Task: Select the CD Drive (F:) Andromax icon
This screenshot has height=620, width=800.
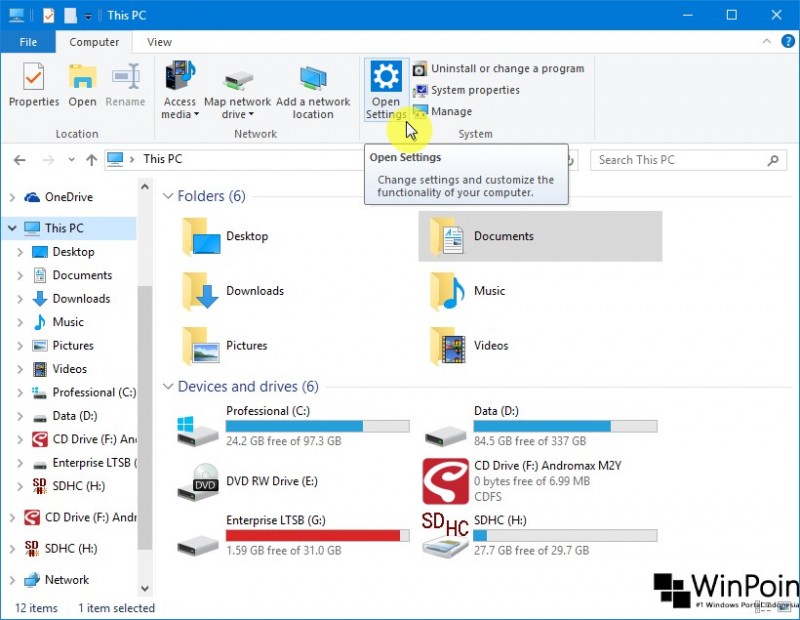Action: tap(445, 481)
